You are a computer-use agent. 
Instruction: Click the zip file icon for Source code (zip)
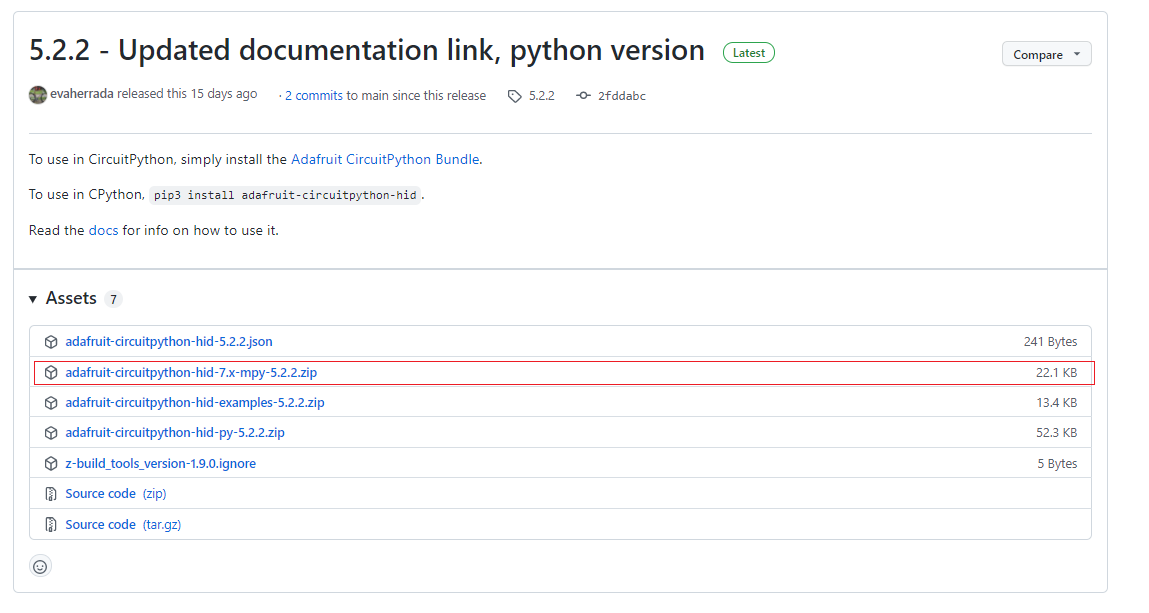pos(51,494)
